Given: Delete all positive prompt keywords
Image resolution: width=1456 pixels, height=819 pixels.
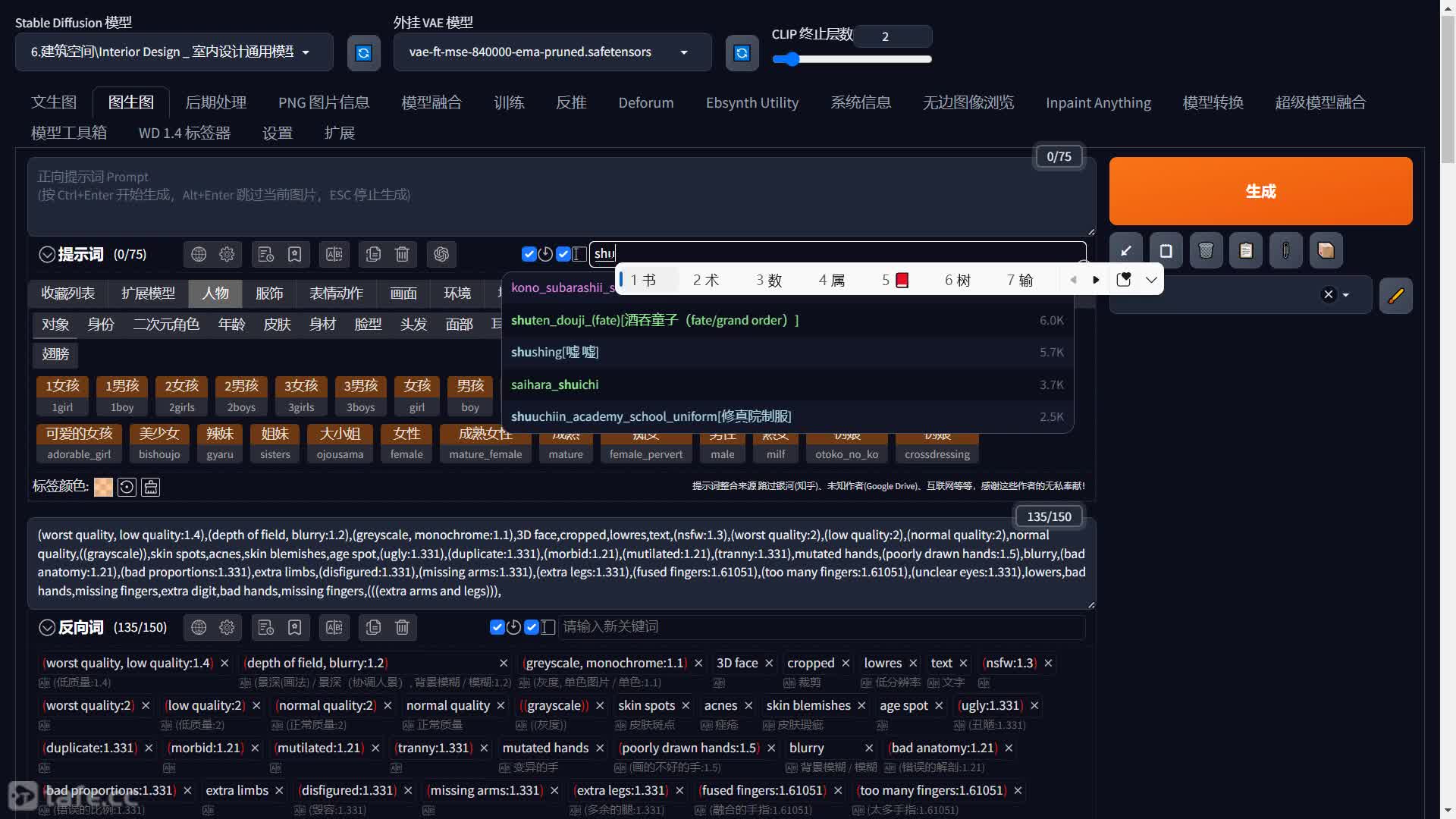Looking at the screenshot, I should [402, 255].
